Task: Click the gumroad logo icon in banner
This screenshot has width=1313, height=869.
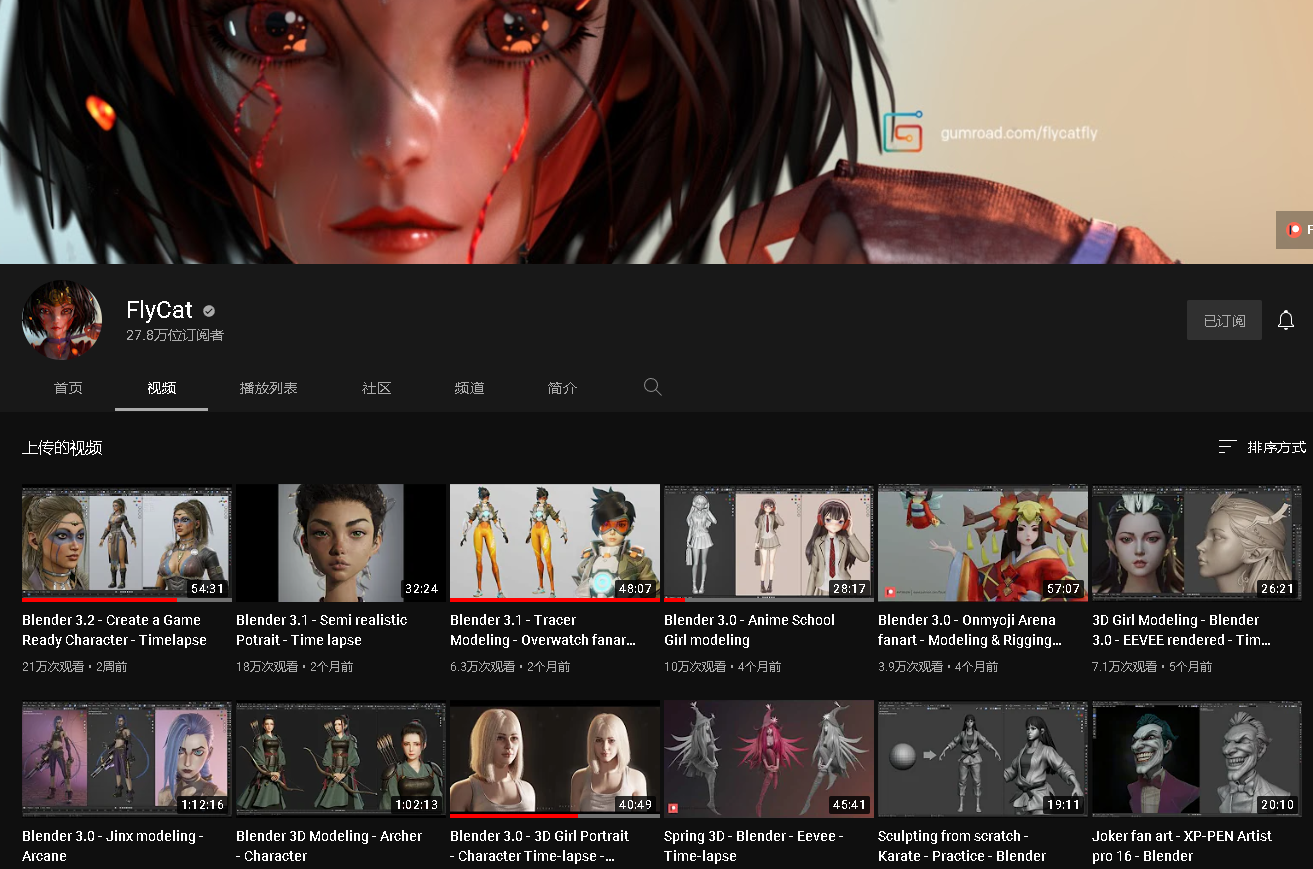Action: pos(902,133)
